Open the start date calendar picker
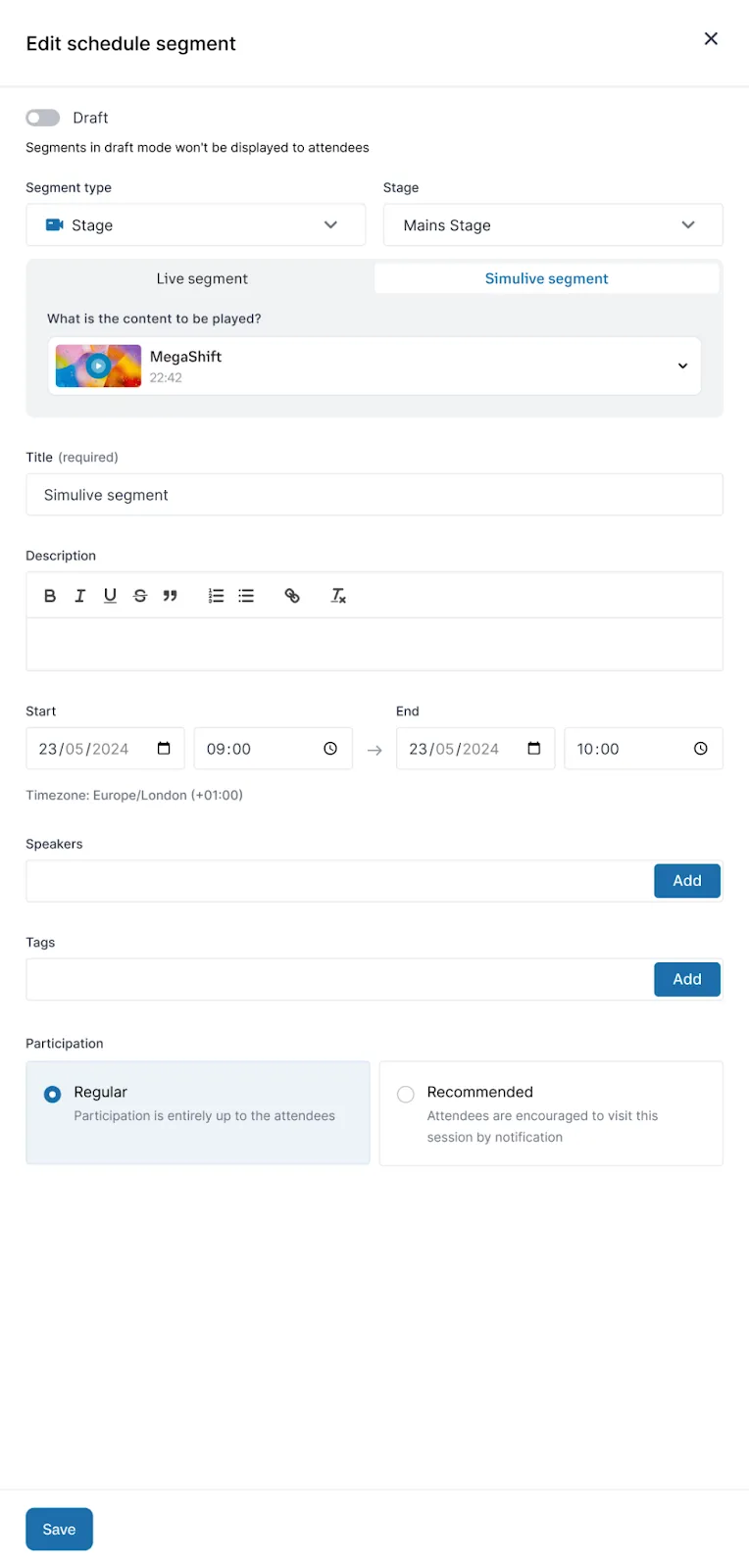The image size is (749, 1568). (x=164, y=749)
